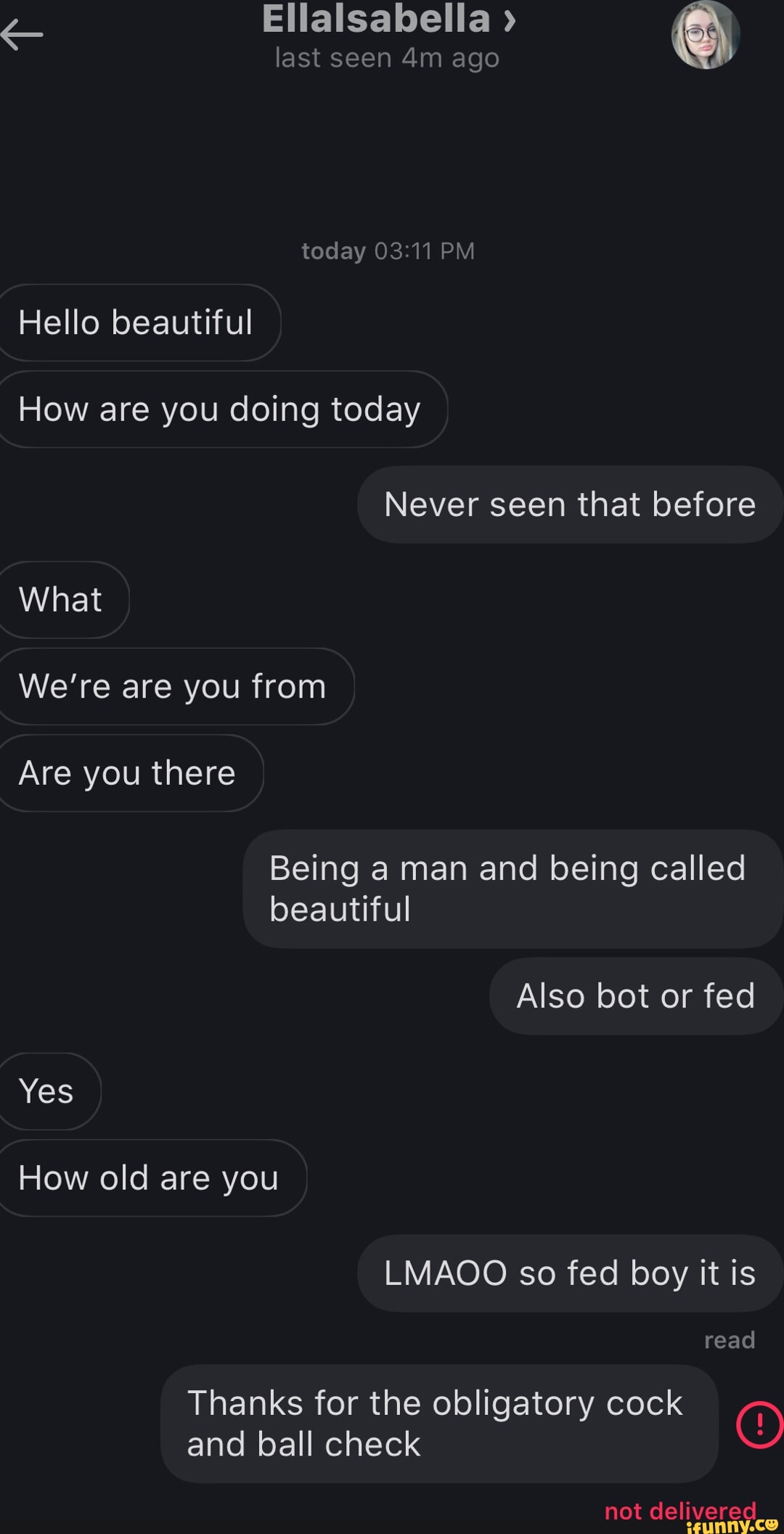The height and width of the screenshot is (1534, 784).
Task: Select the 'What' message bubble
Action: pyautogui.click(x=62, y=600)
